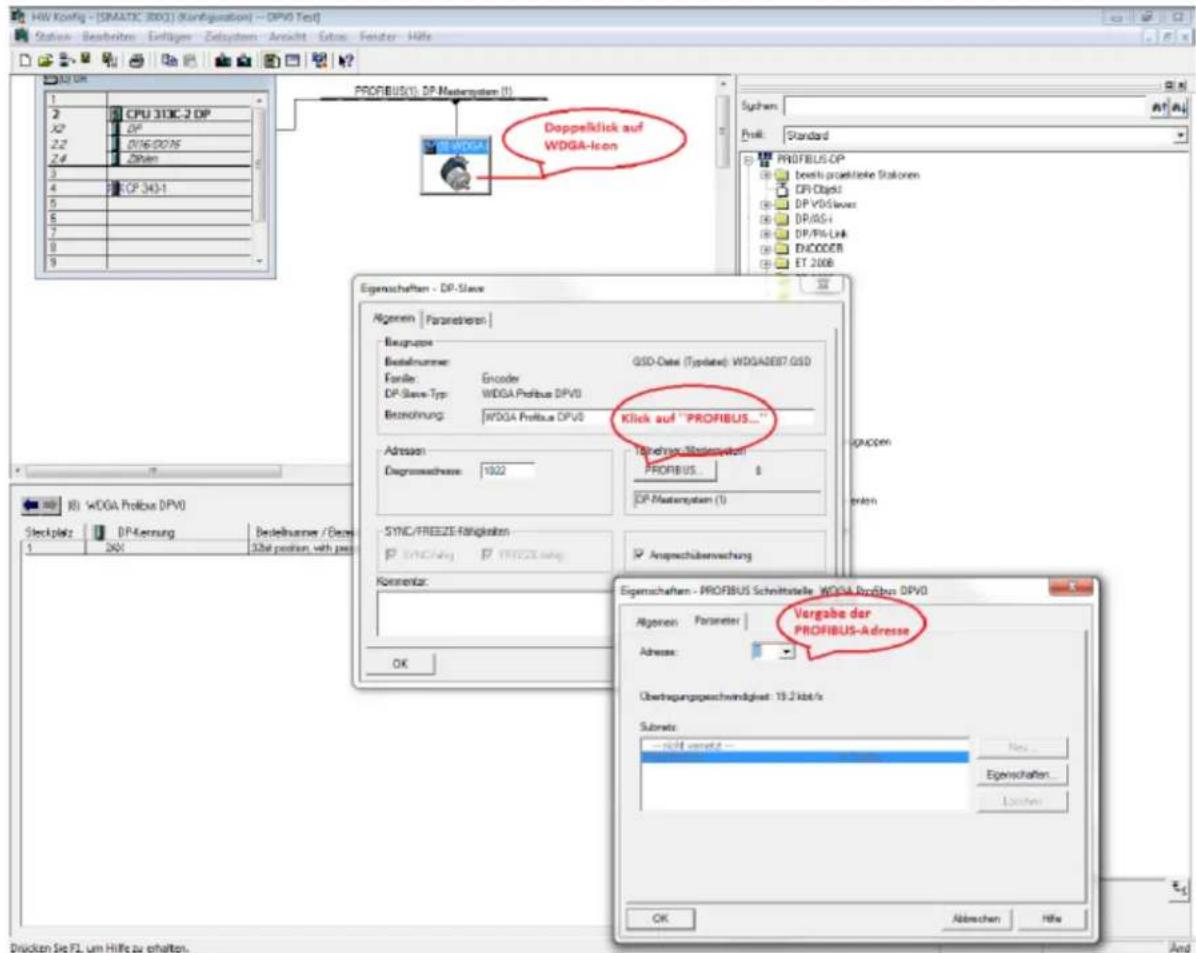Open the Extras menu

[x=333, y=37]
